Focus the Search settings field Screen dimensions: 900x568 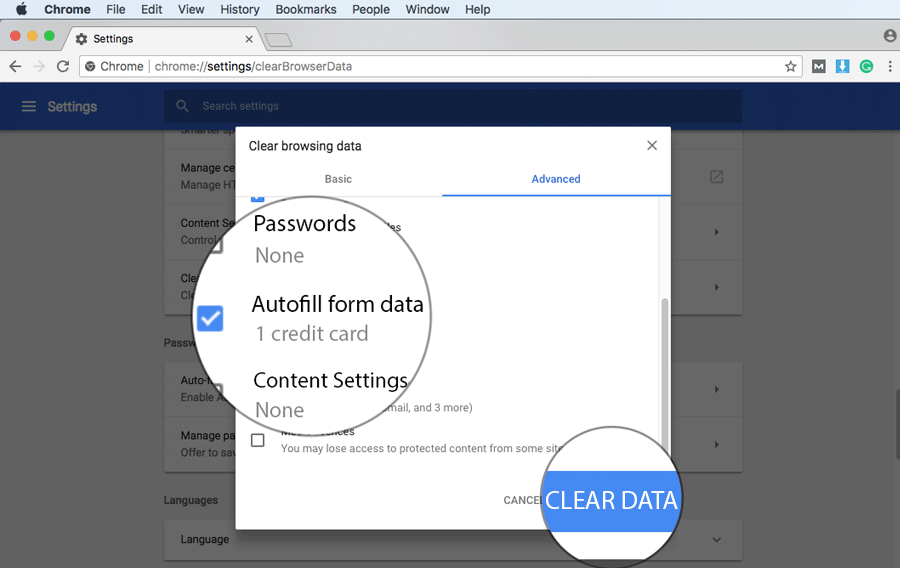(x=453, y=106)
